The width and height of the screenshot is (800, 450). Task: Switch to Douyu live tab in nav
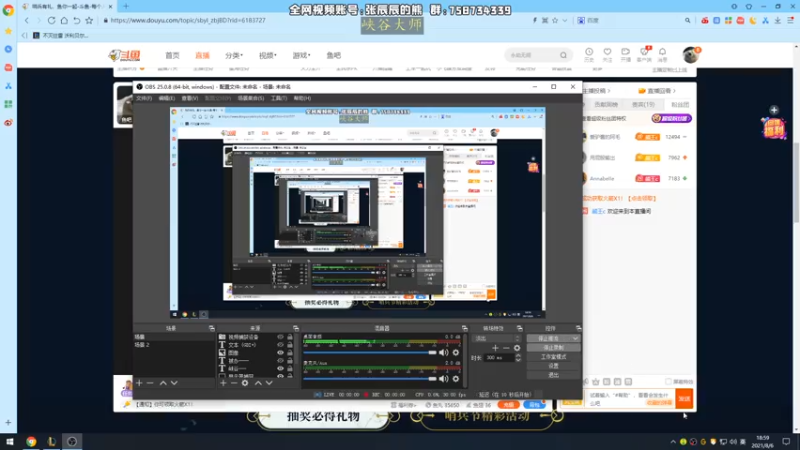[202, 55]
